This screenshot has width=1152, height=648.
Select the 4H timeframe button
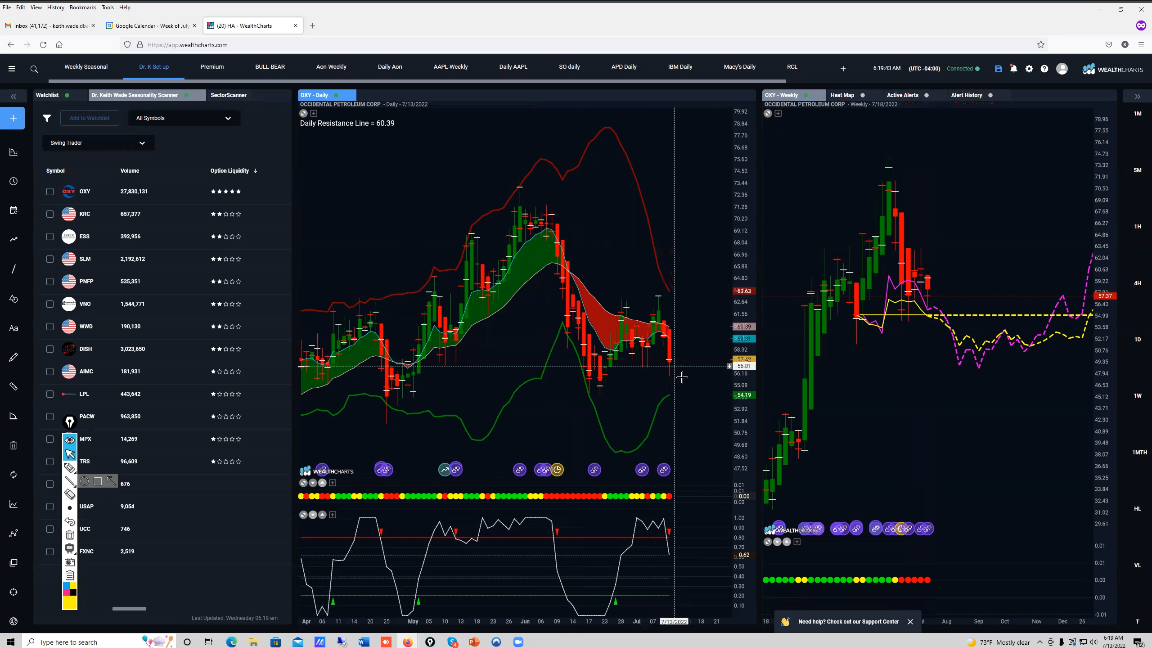pos(1137,283)
